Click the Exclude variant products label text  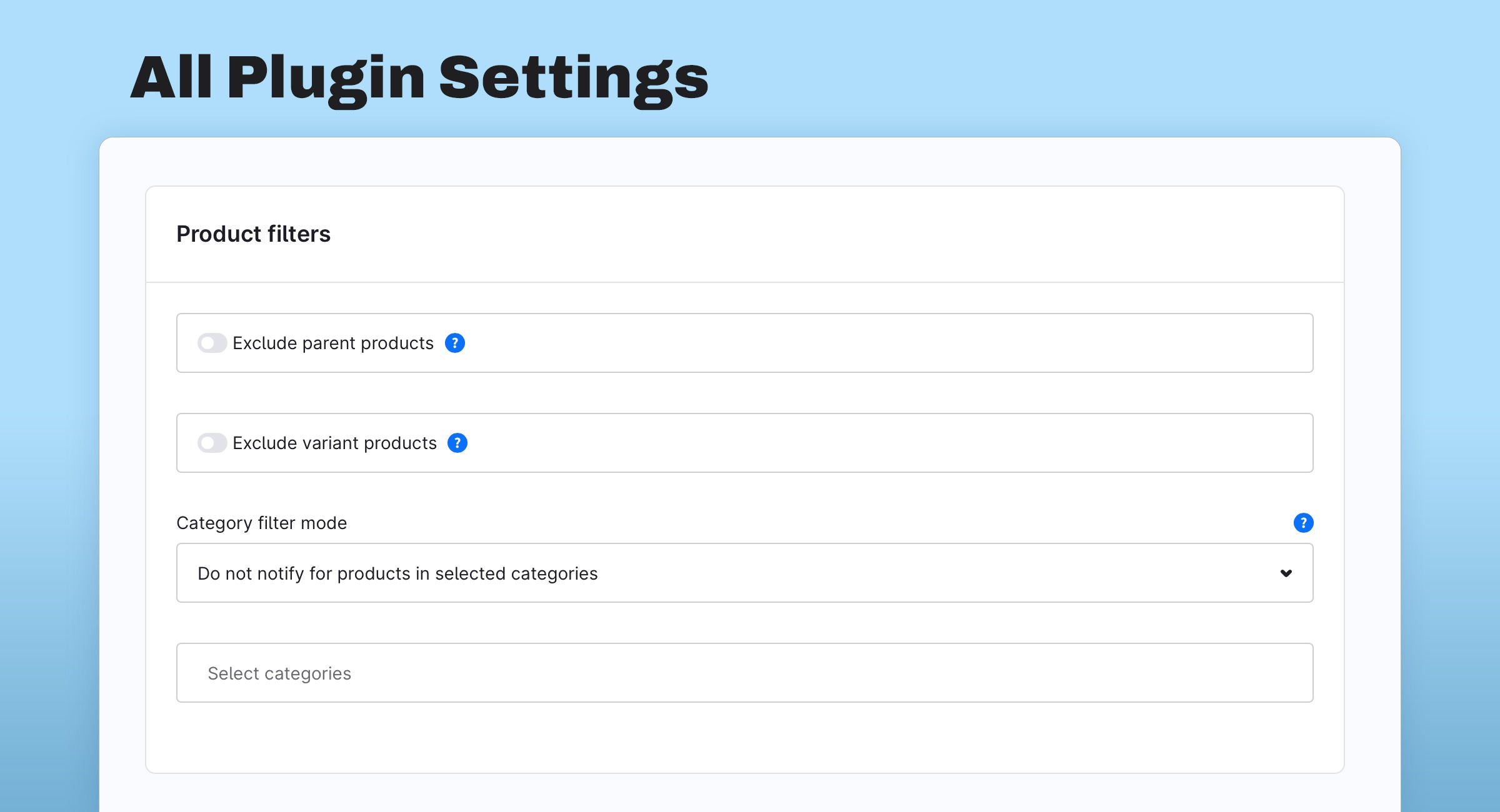point(334,443)
